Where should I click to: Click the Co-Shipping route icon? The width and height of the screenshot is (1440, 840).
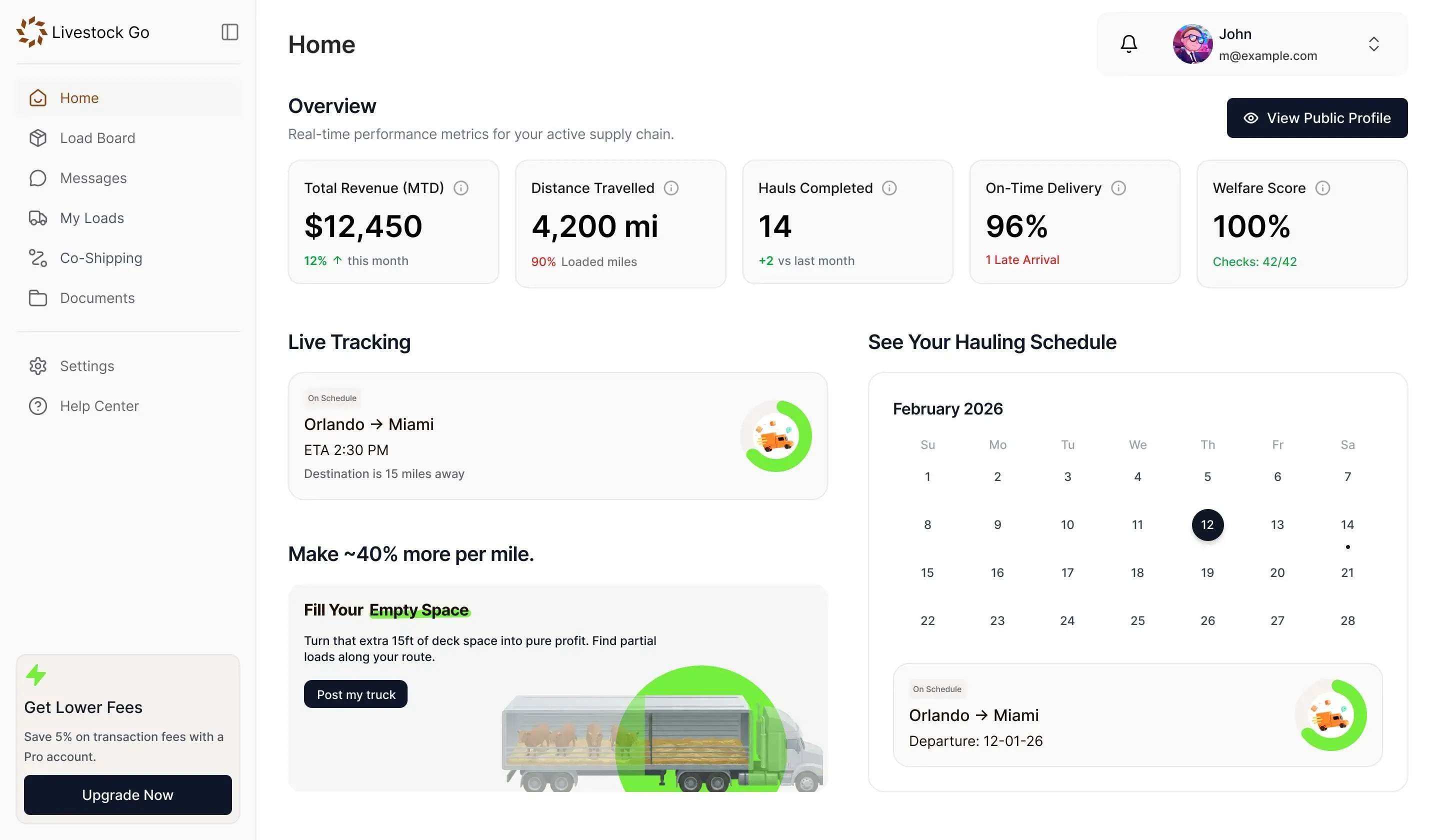point(37,257)
